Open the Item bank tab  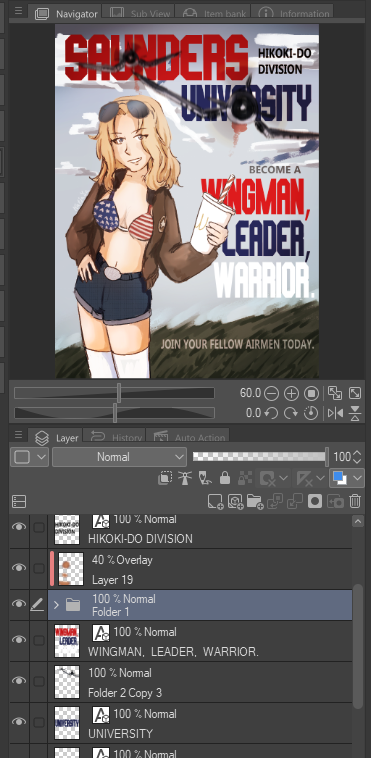pyautogui.click(x=213, y=14)
